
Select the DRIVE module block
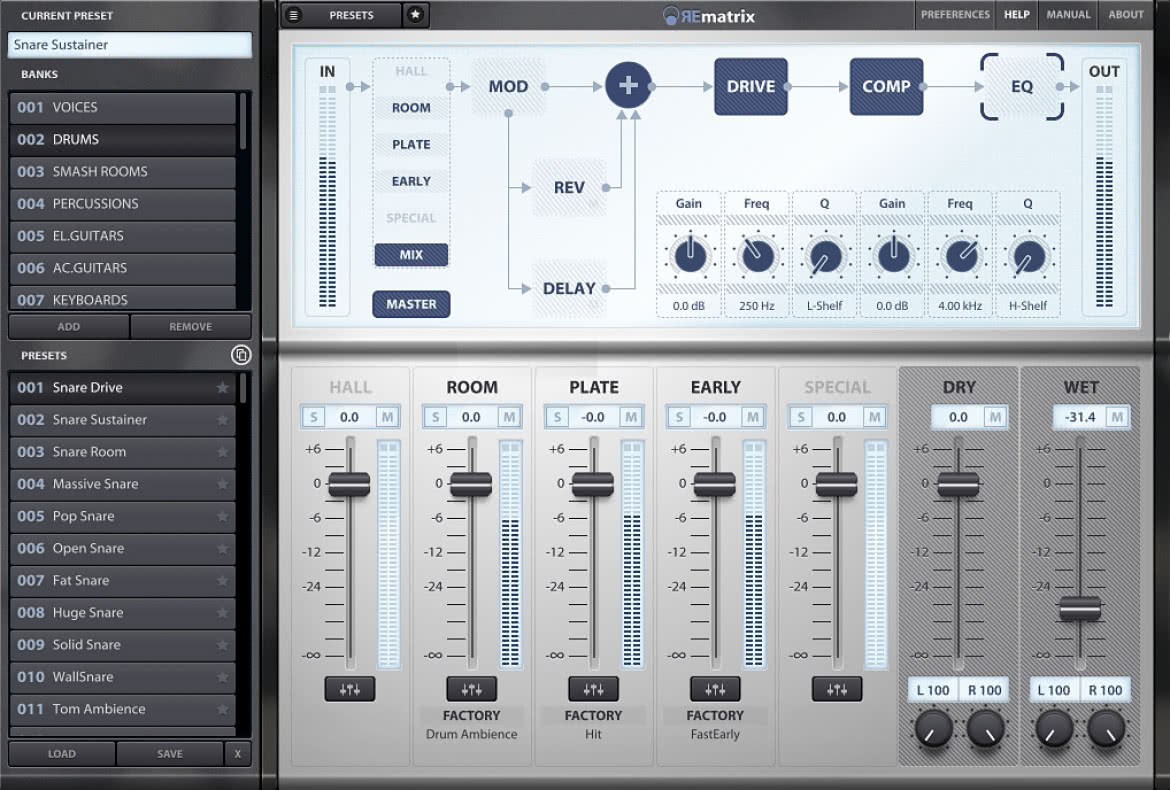click(751, 87)
